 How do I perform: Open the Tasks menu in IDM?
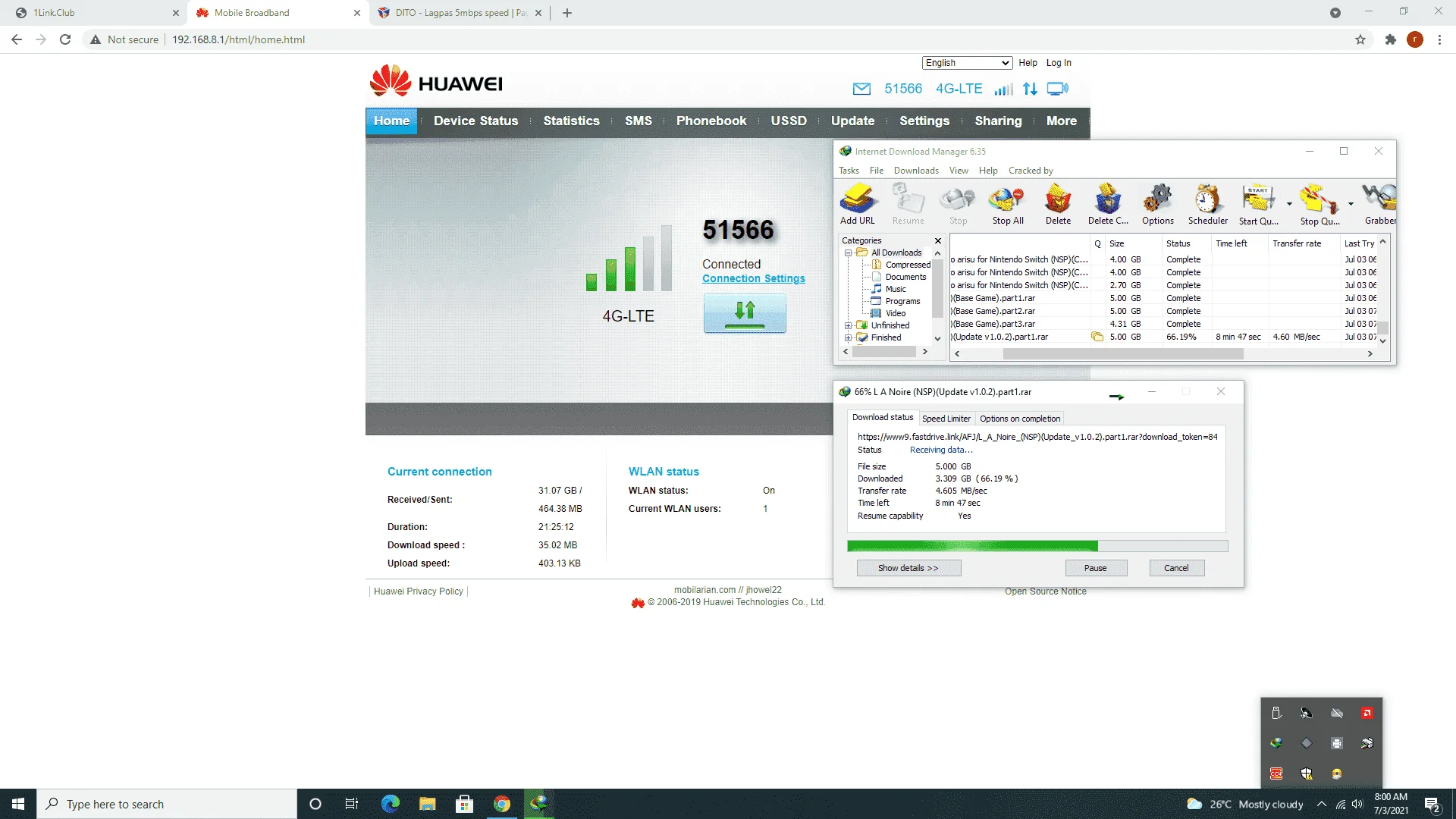(x=849, y=171)
